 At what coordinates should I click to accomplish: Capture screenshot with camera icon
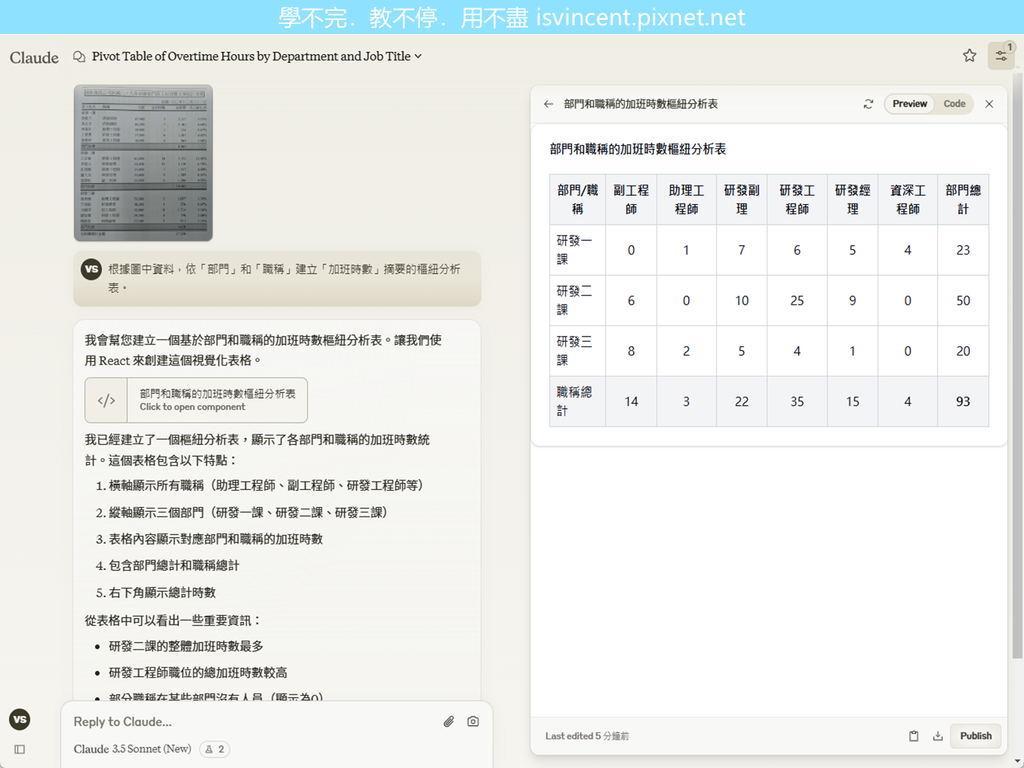473,722
